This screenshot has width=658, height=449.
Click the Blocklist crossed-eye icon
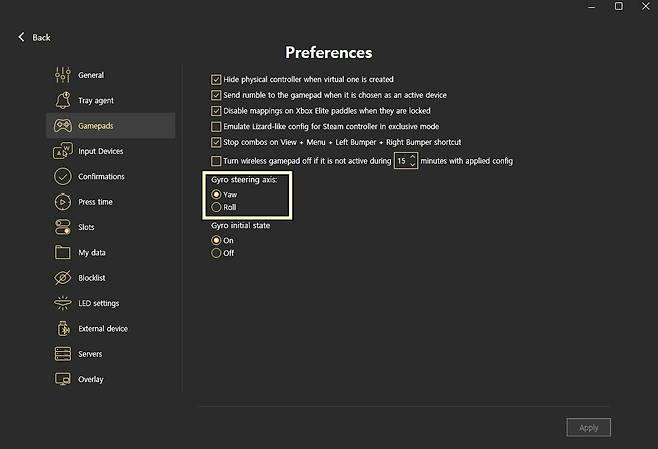[61, 278]
